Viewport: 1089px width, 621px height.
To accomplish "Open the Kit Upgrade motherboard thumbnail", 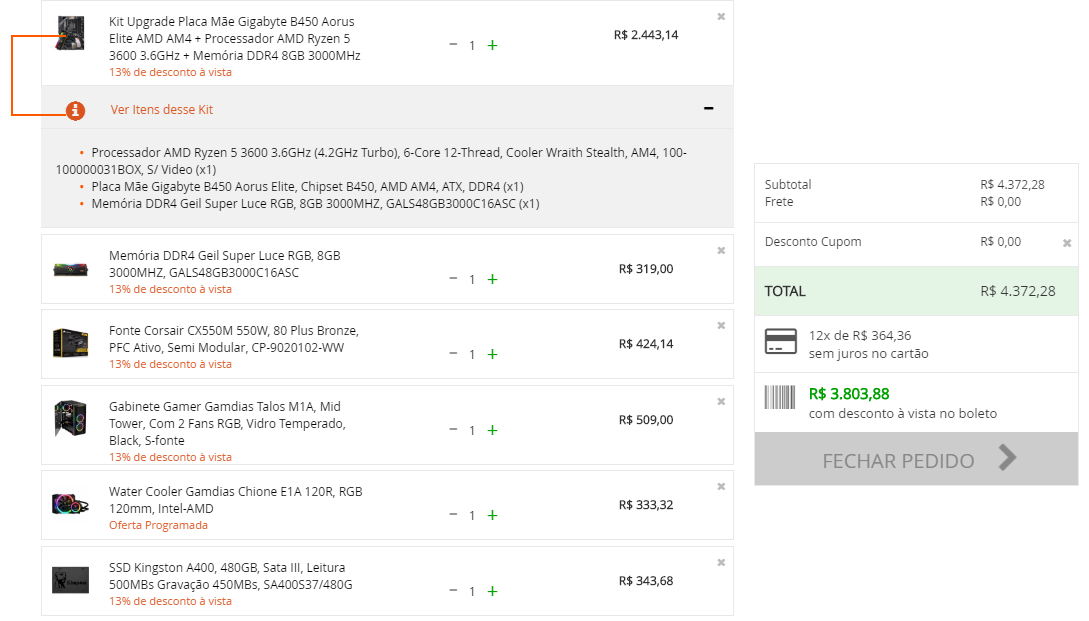I will coord(70,33).
